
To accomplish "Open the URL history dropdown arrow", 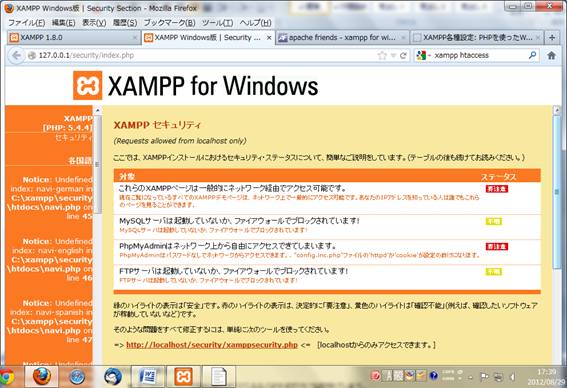I will click(x=393, y=56).
